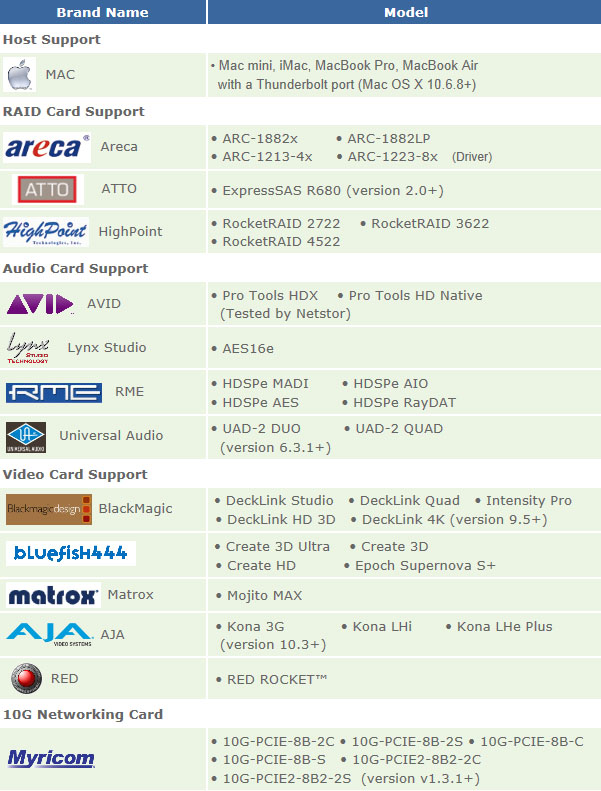Click the HDSPe MADI entry
This screenshot has height=791, width=601.
click(x=265, y=384)
